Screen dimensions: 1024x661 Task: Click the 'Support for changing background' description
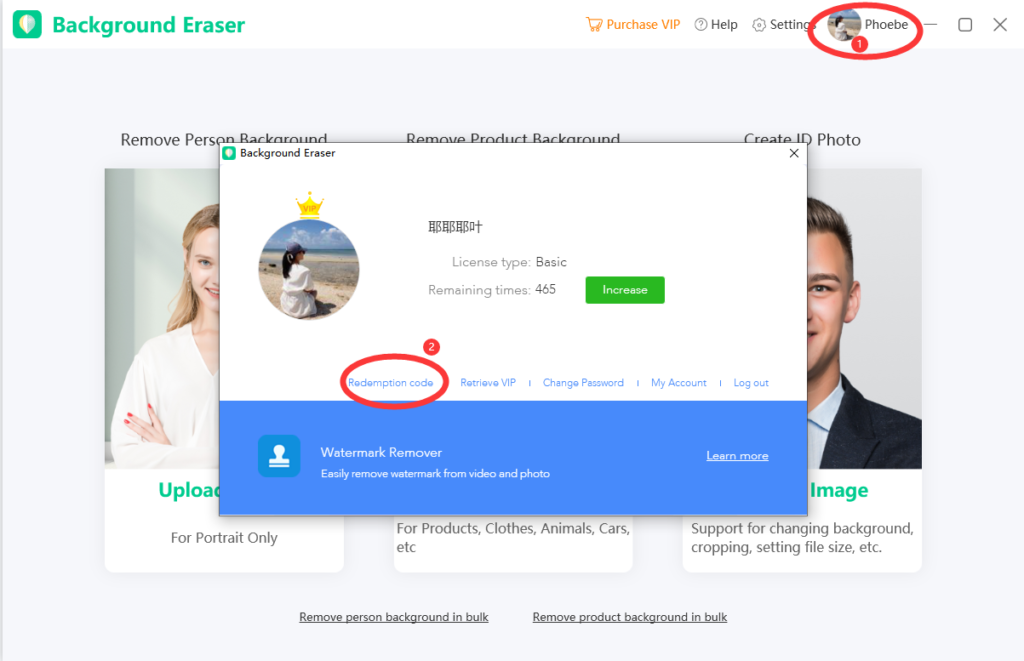pyautogui.click(x=802, y=538)
